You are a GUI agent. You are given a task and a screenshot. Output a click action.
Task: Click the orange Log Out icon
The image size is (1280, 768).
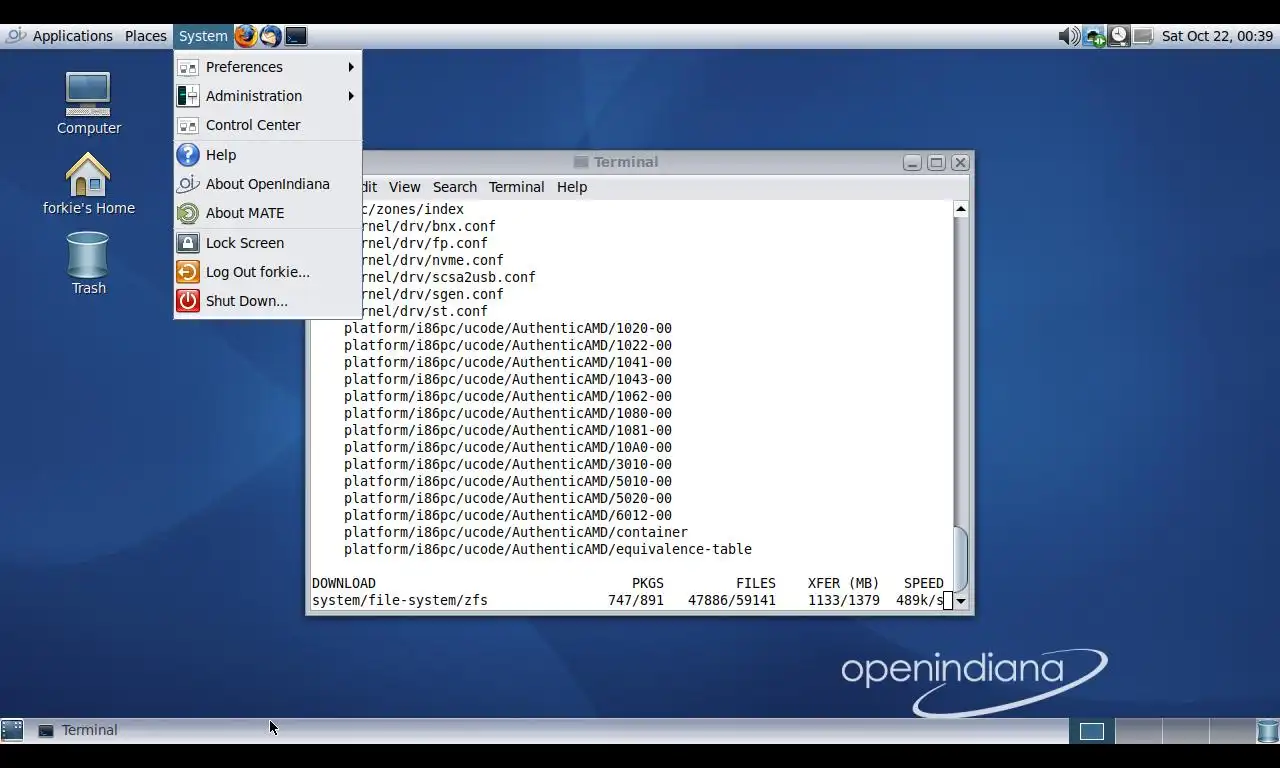pyautogui.click(x=188, y=272)
